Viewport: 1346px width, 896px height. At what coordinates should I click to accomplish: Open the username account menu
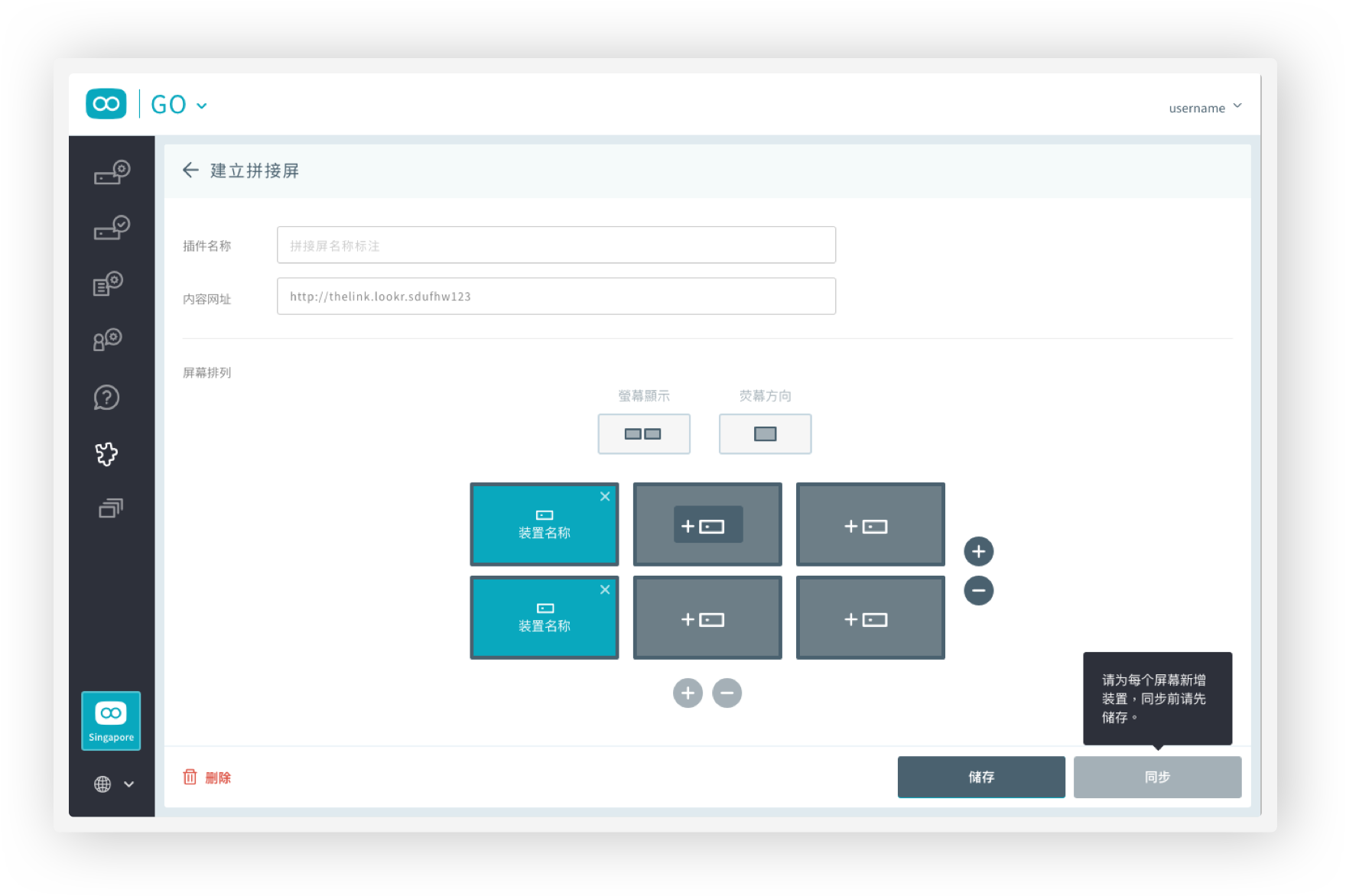pyautogui.click(x=1205, y=108)
